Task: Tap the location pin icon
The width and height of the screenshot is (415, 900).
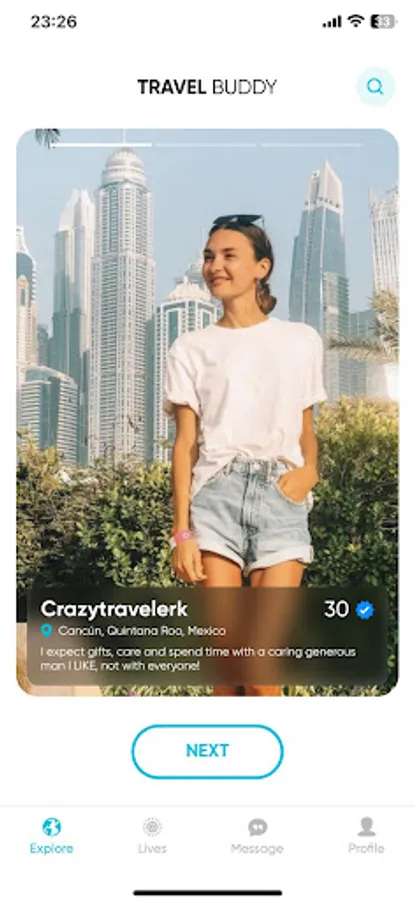Action: 46,631
